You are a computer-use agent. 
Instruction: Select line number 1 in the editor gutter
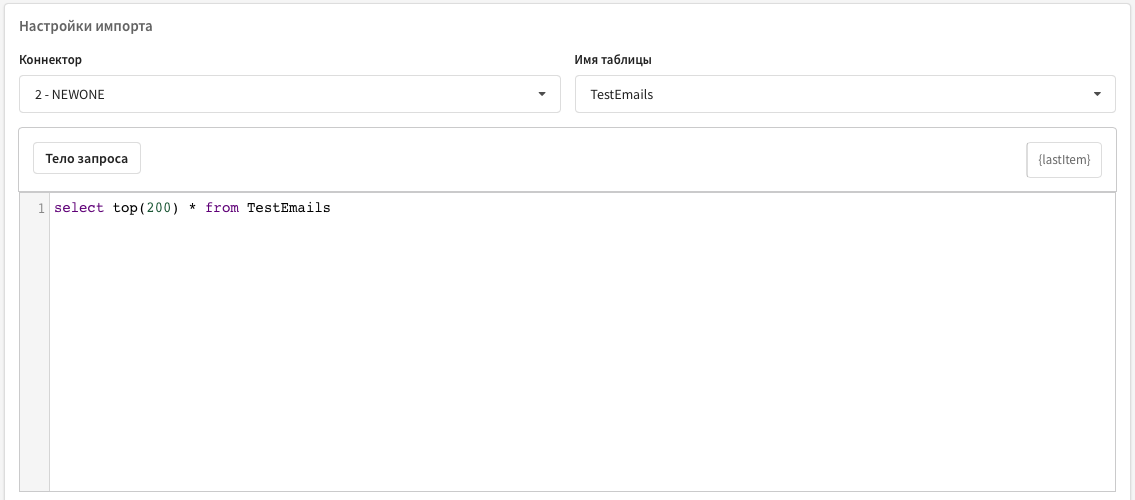[x=41, y=208]
